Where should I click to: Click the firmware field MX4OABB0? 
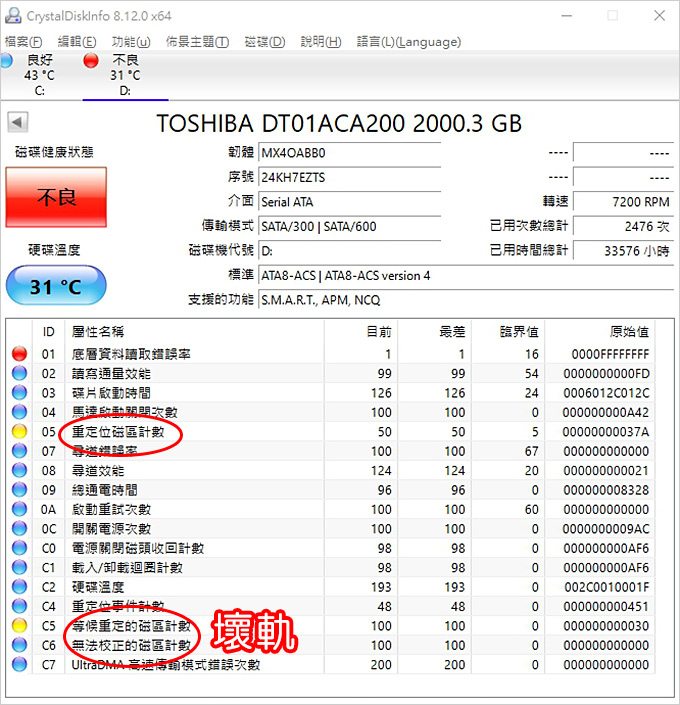coord(349,153)
